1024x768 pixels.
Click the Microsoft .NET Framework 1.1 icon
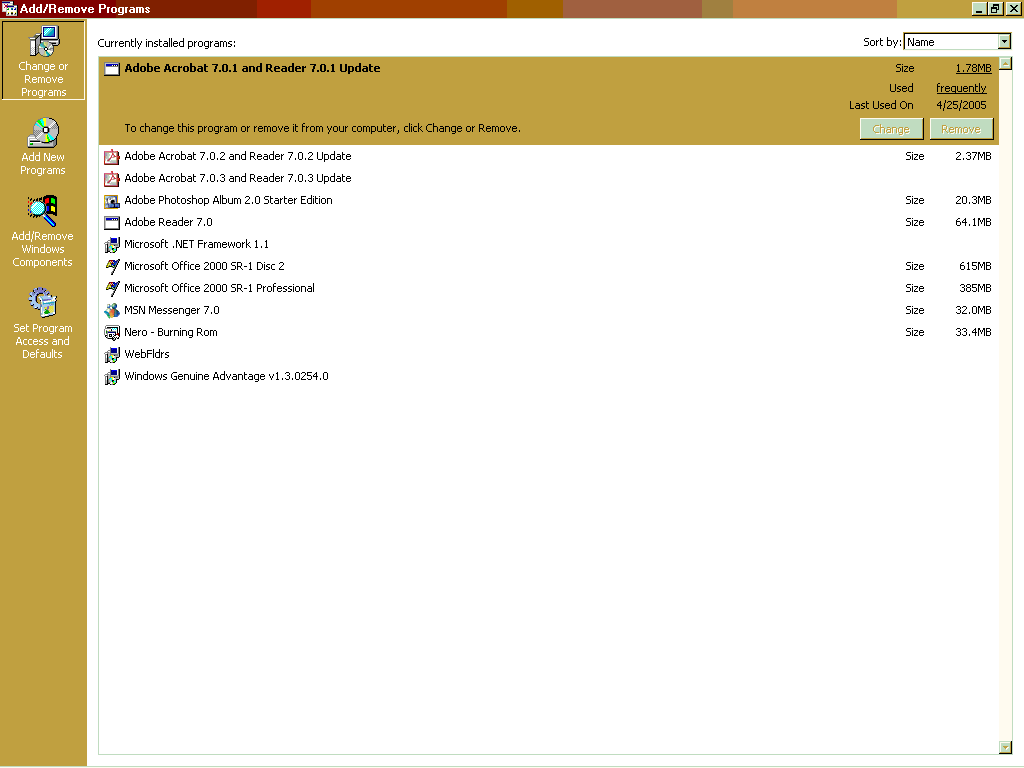(112, 245)
